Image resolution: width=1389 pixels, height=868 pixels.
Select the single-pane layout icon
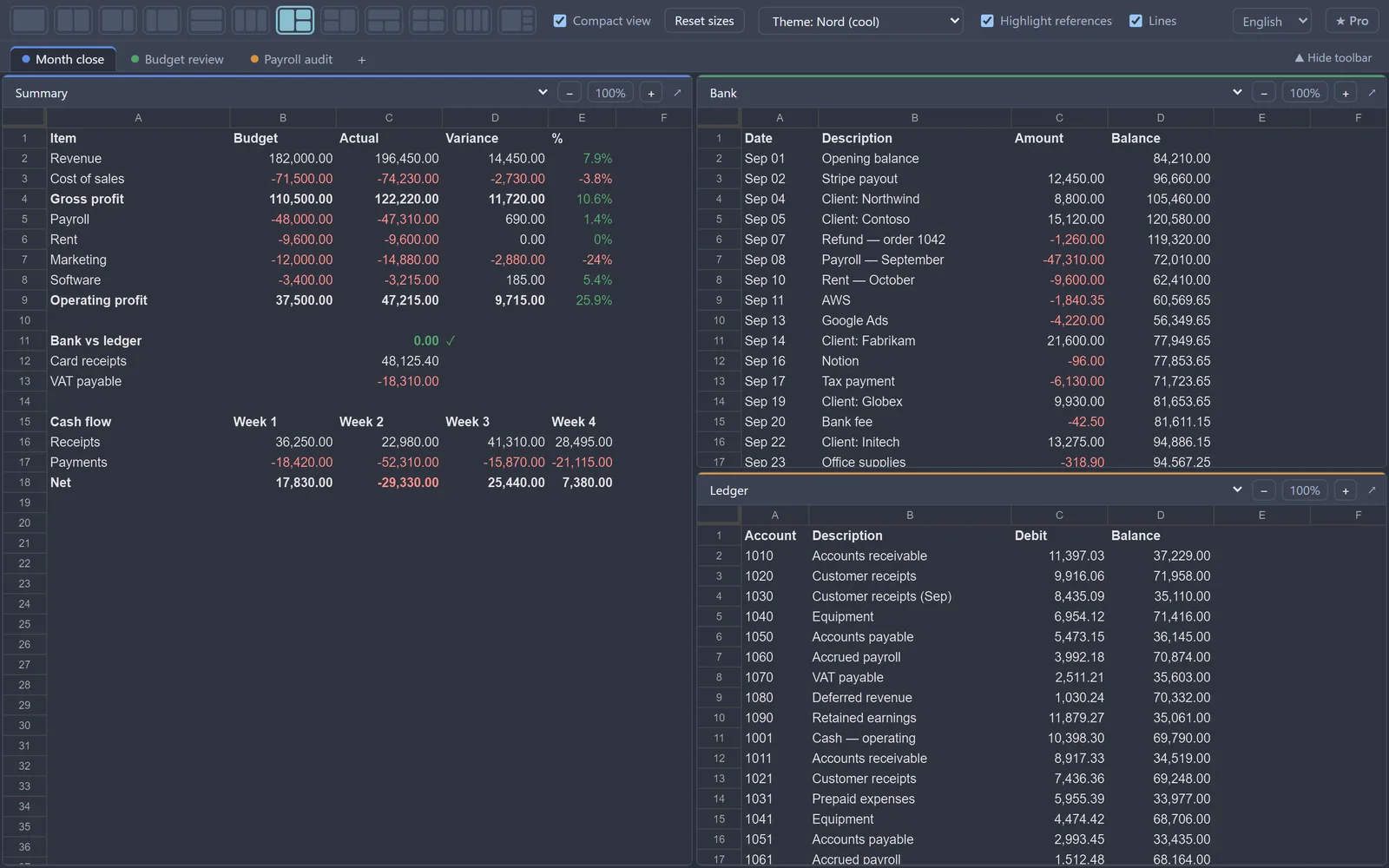click(x=29, y=20)
